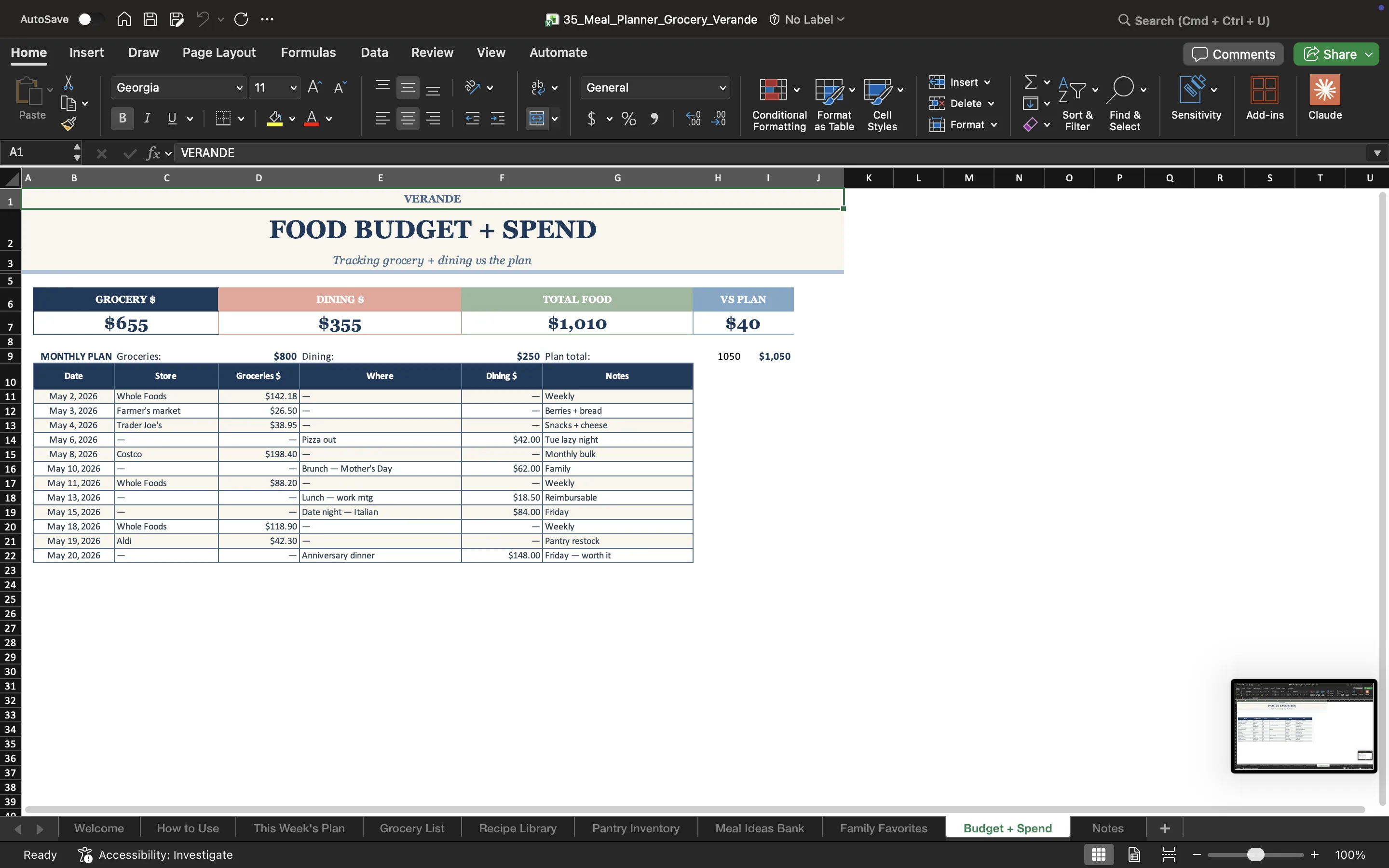Viewport: 1389px width, 868px height.
Task: Toggle Center horizontal alignment
Action: [408, 119]
